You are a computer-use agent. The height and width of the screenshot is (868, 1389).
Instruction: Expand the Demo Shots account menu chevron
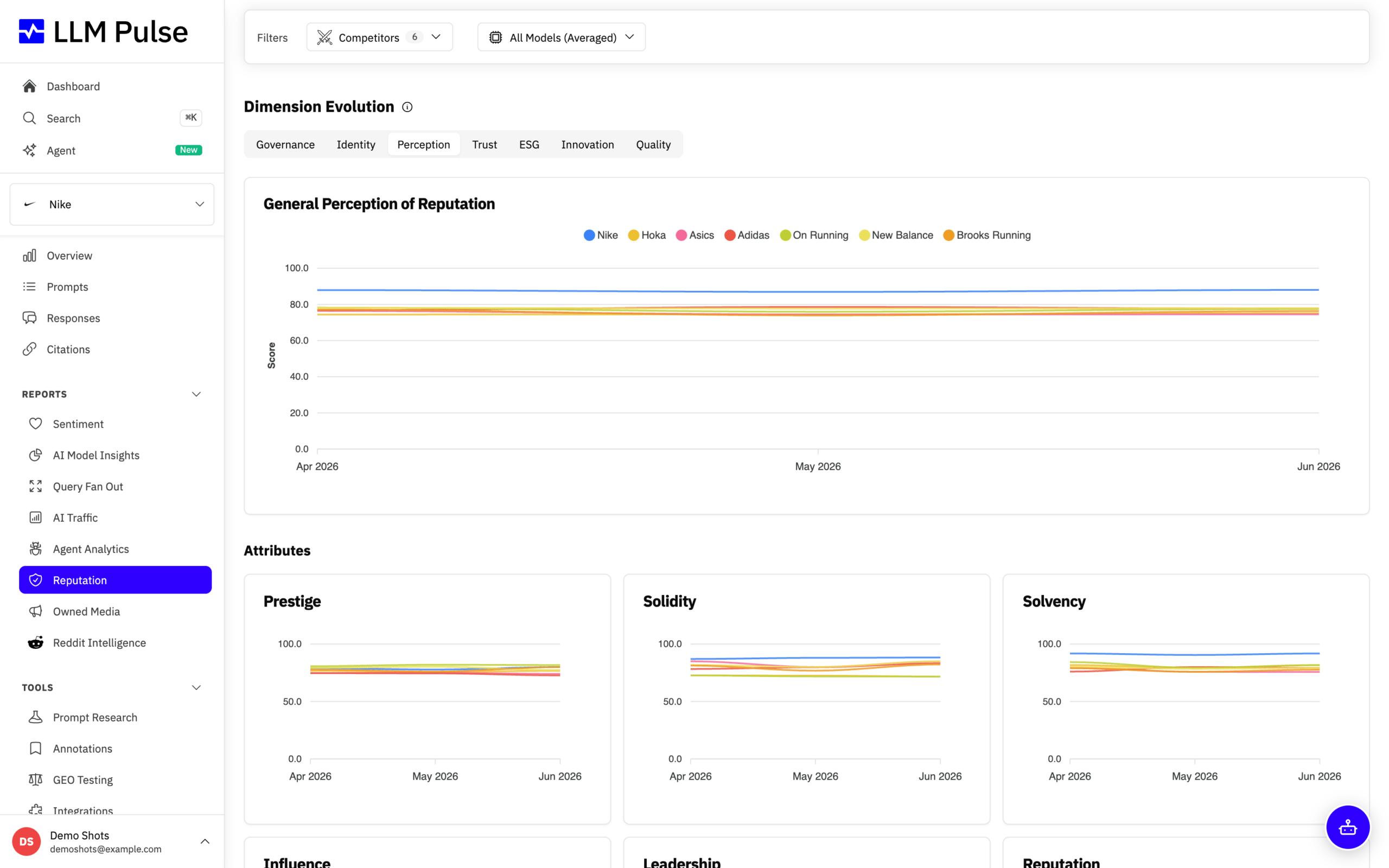click(205, 841)
